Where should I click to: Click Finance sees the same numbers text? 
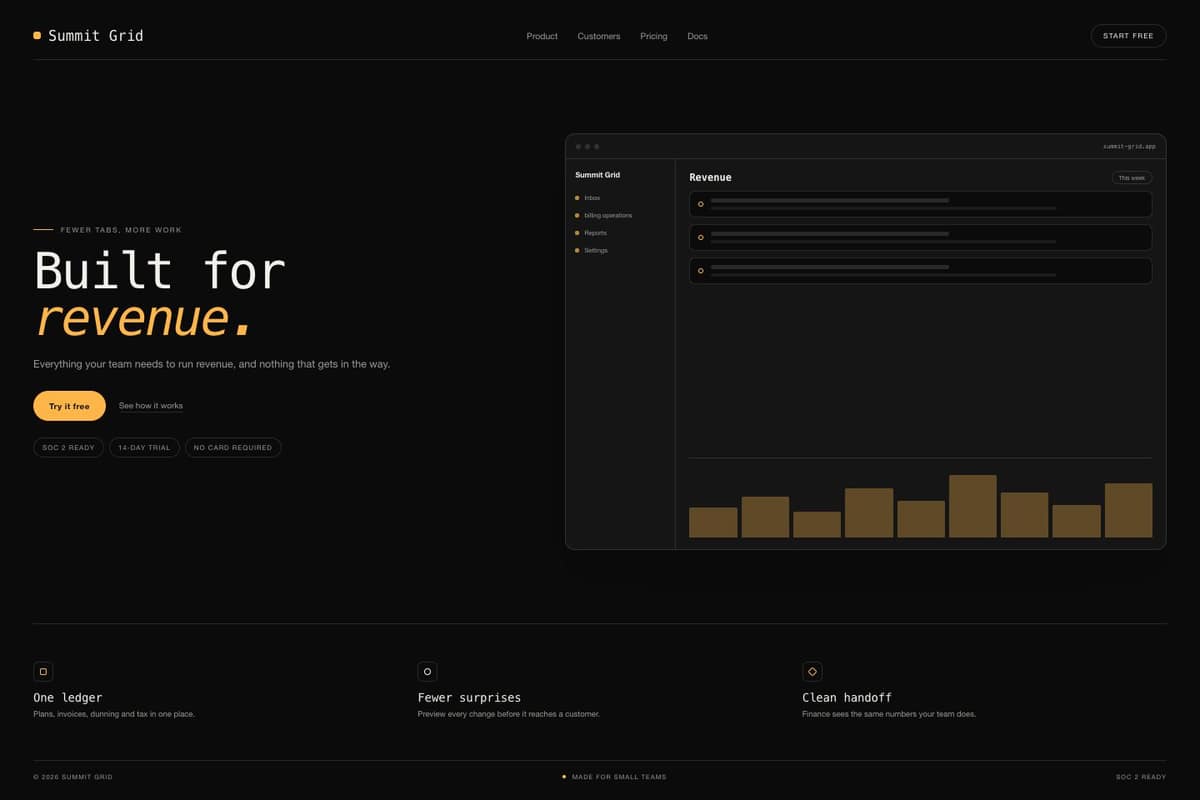coord(889,714)
